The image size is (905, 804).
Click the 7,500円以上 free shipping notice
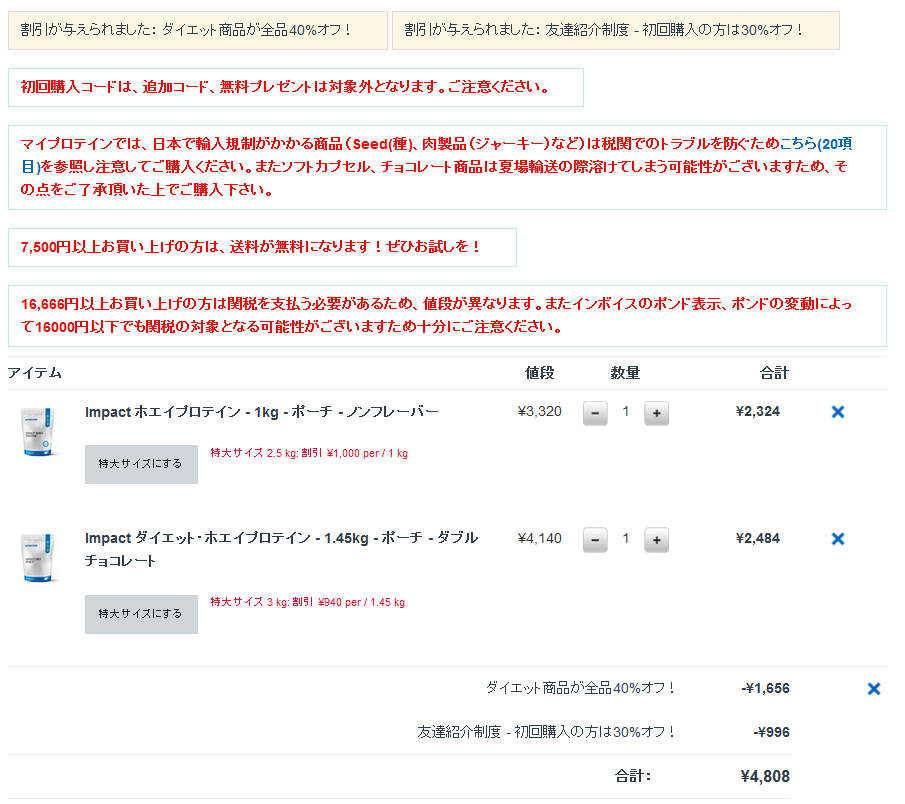(x=262, y=248)
